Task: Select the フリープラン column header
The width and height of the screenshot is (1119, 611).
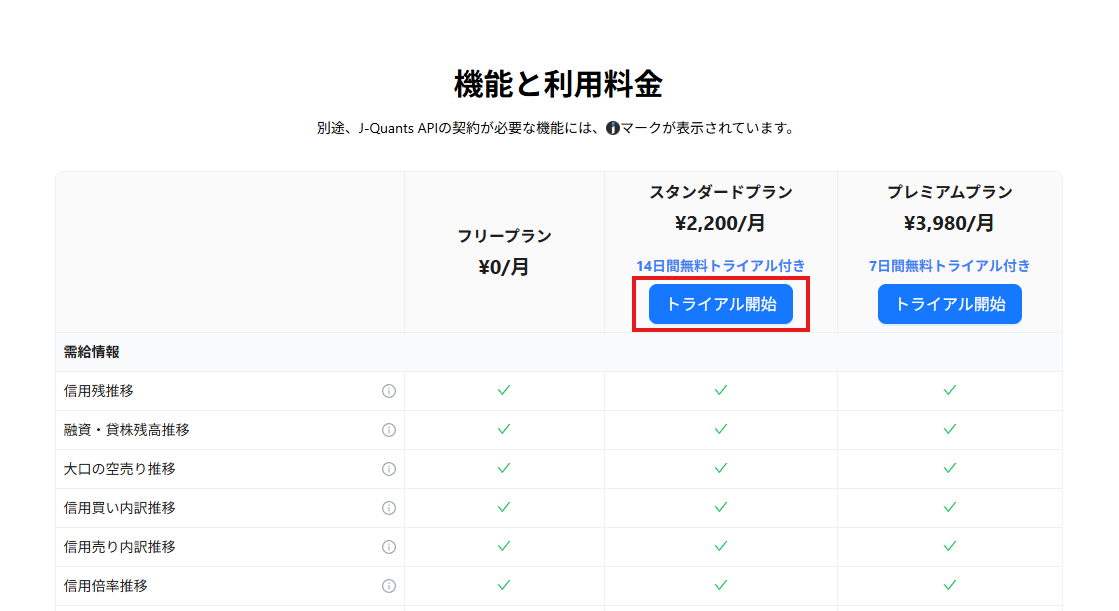Action: [504, 236]
